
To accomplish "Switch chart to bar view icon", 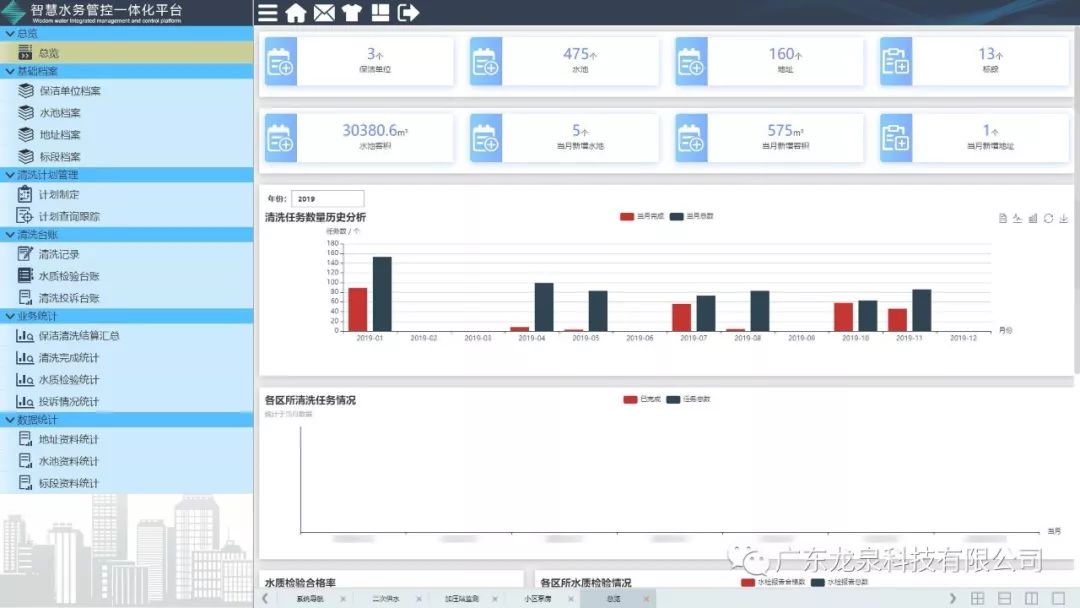I will 1033,219.
